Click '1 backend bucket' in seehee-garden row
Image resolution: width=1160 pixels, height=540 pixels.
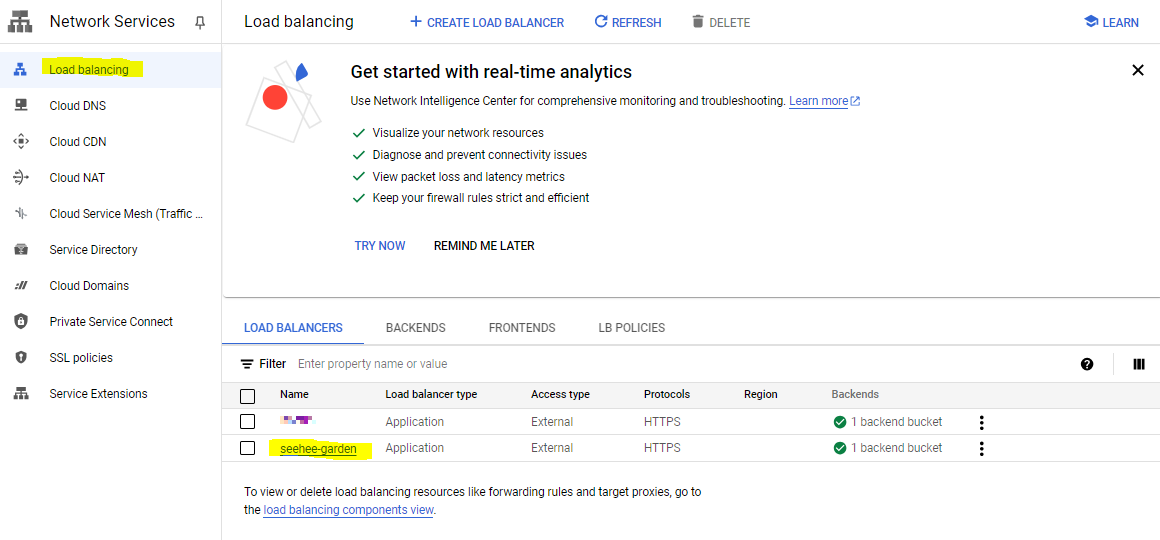[897, 448]
